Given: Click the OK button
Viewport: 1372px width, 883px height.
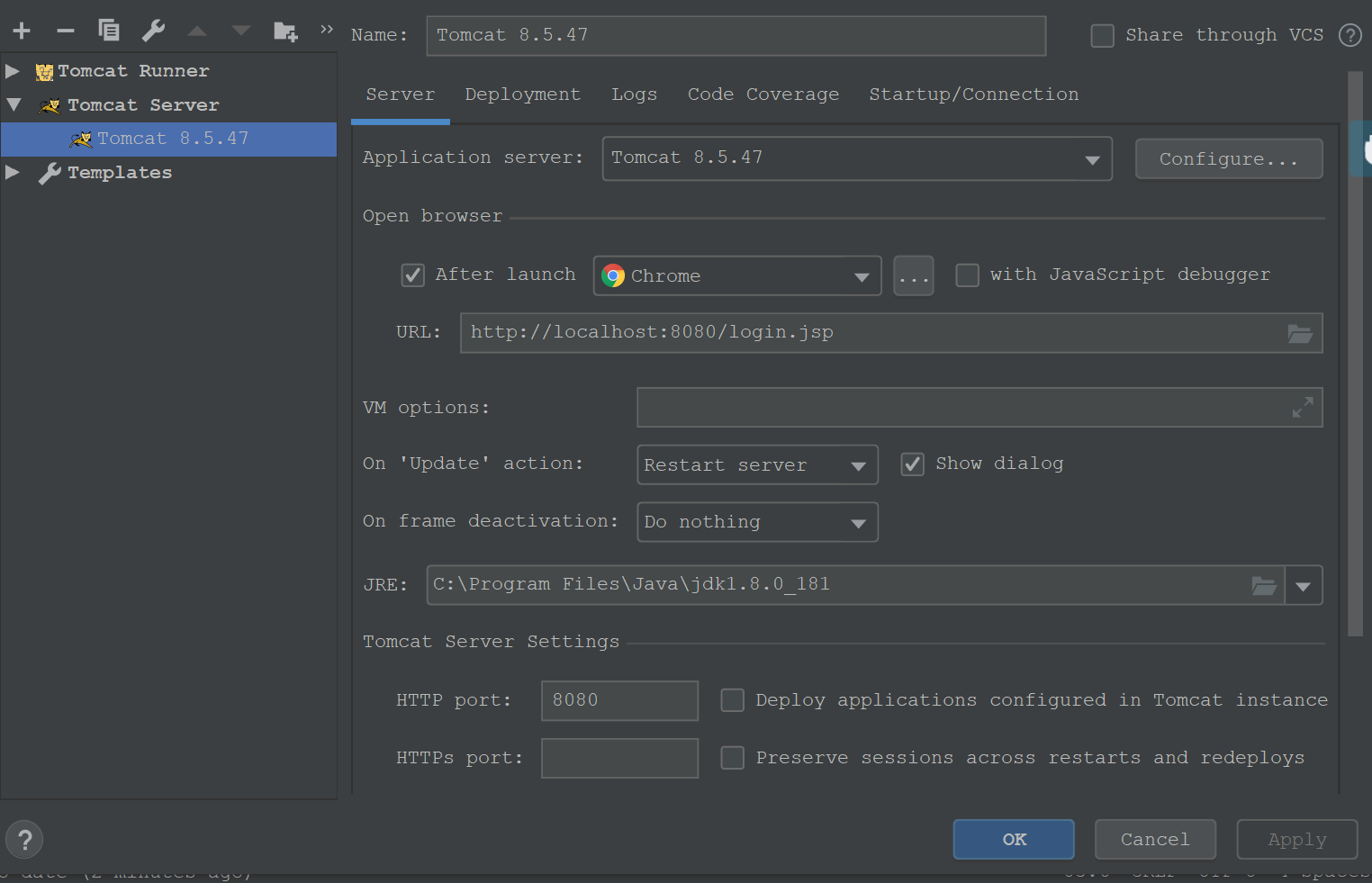Looking at the screenshot, I should [1014, 840].
